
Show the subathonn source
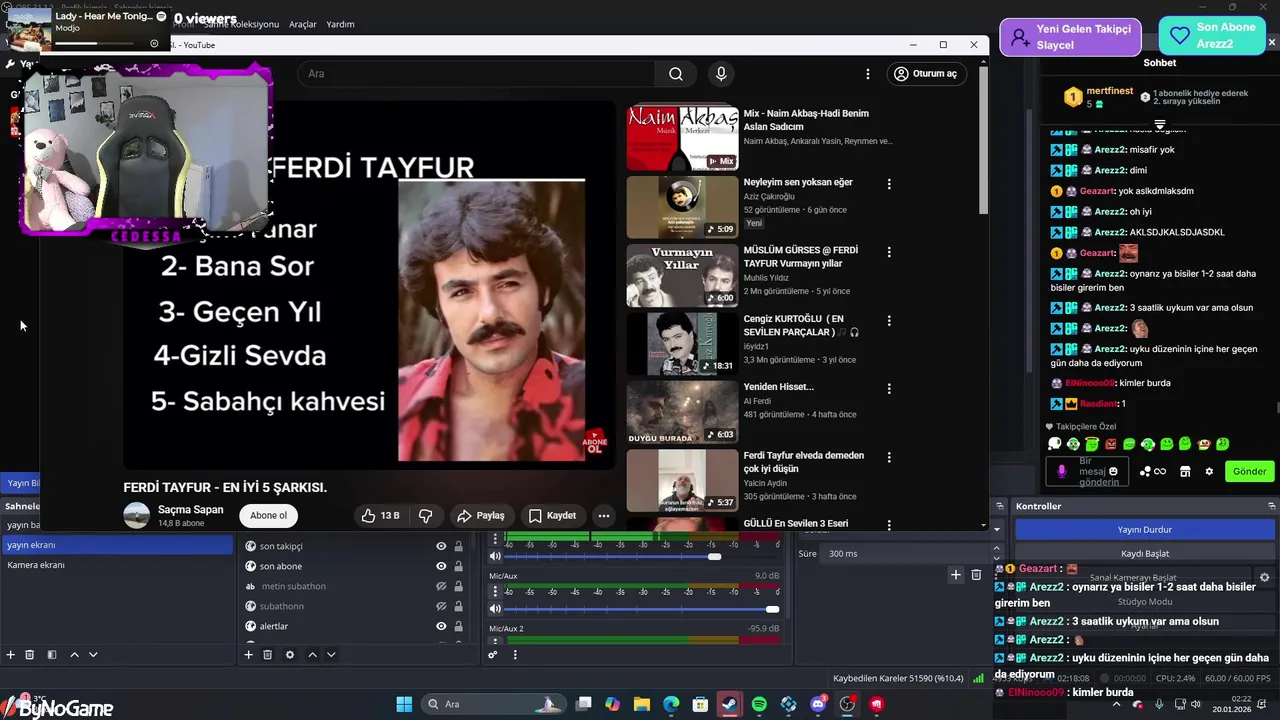click(x=441, y=606)
